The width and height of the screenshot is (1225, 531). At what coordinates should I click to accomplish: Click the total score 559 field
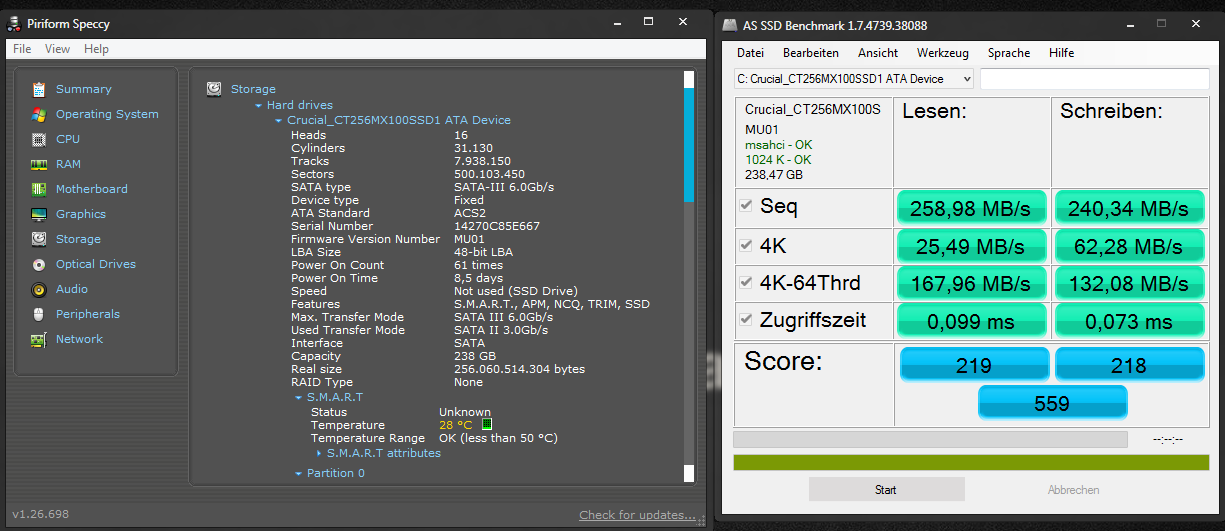pyautogui.click(x=1052, y=403)
